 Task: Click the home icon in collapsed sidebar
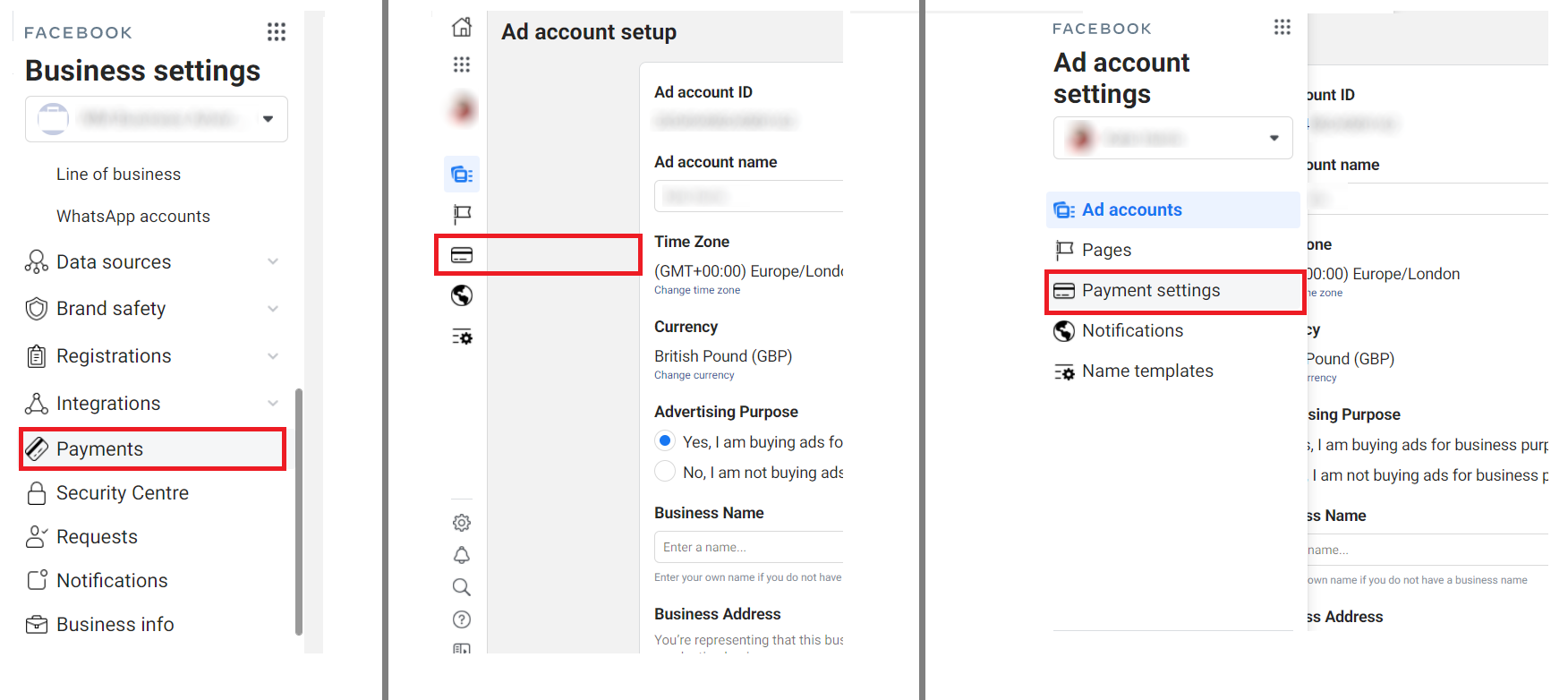coord(462,28)
